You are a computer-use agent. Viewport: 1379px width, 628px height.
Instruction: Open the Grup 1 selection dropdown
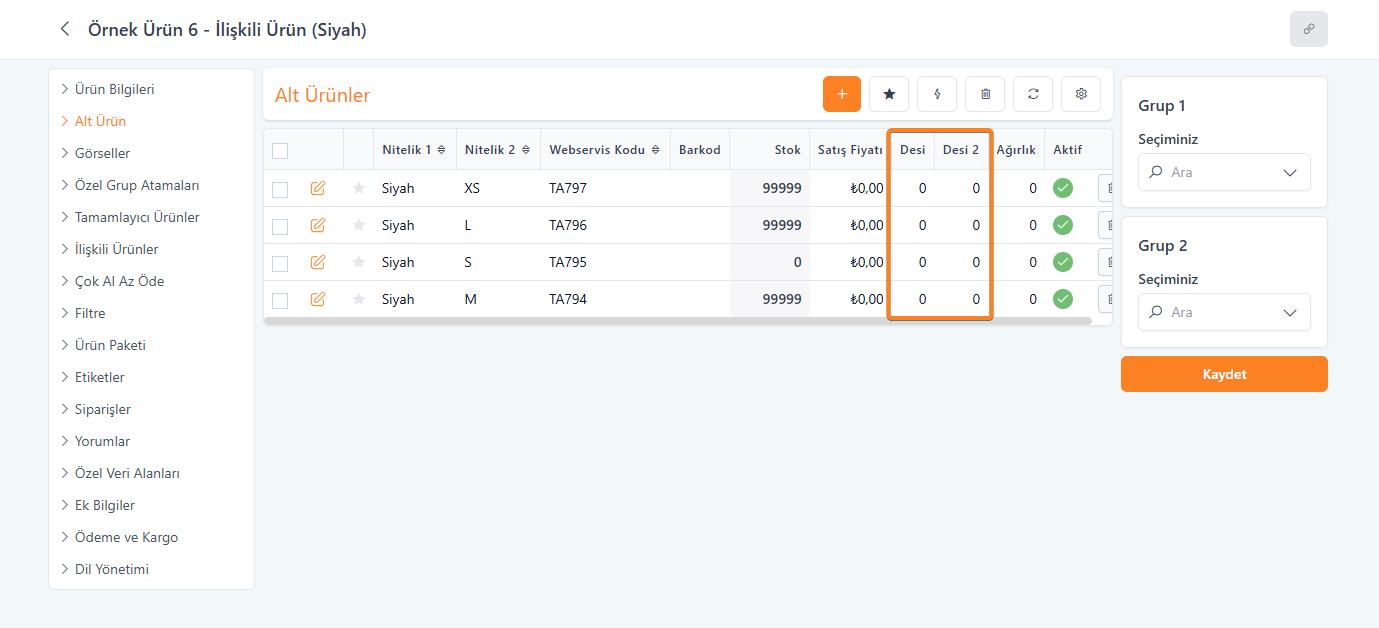click(x=1224, y=172)
